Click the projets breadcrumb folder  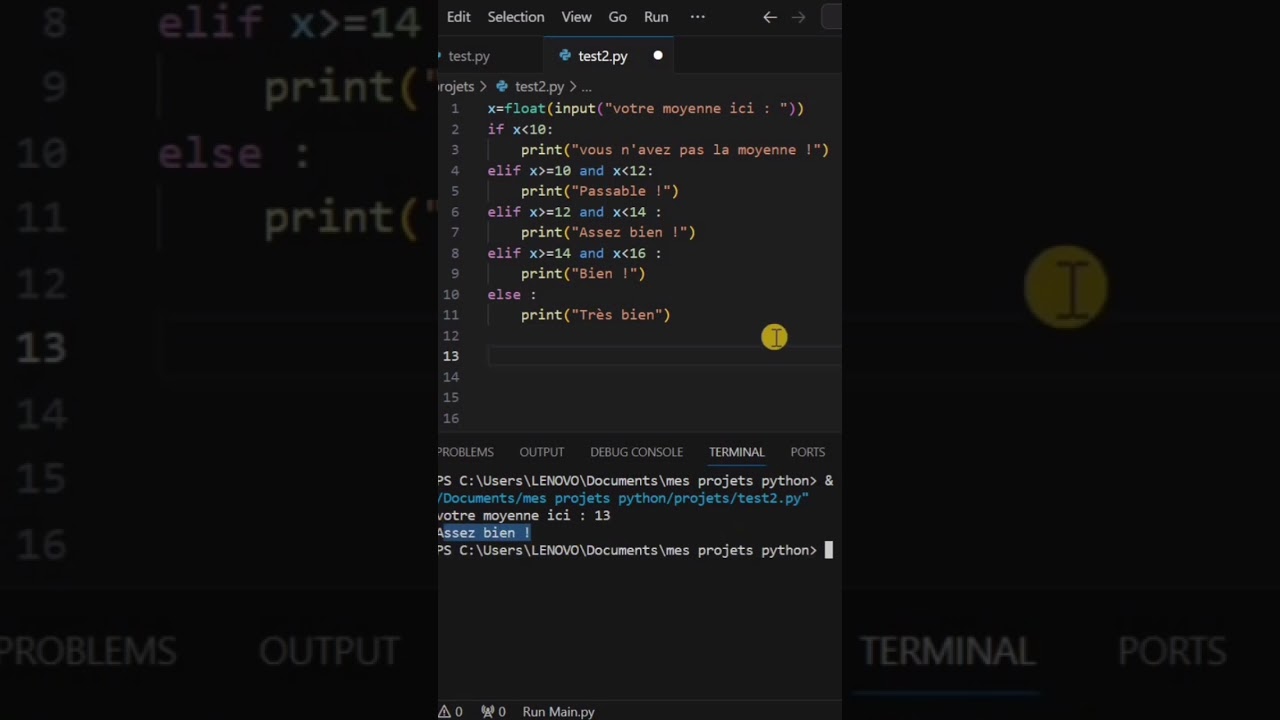click(456, 87)
